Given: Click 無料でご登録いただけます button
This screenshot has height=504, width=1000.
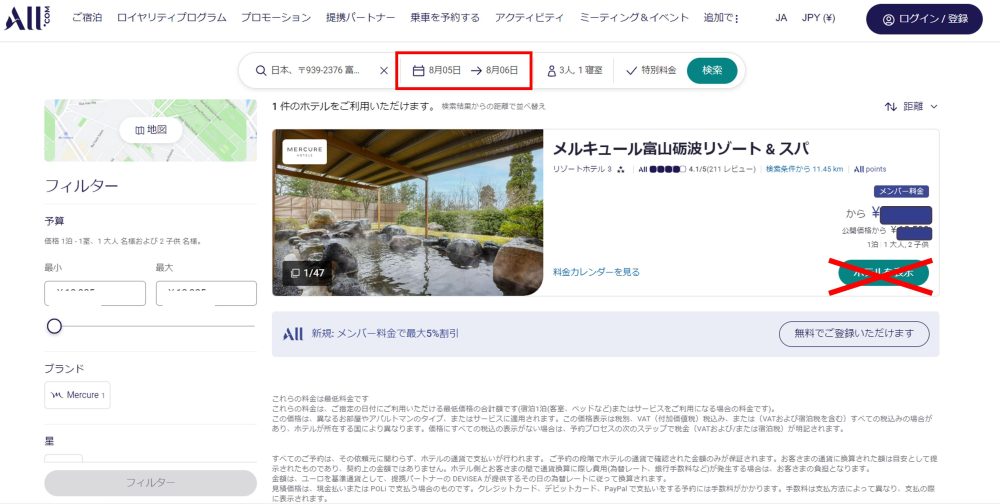Looking at the screenshot, I should [854, 334].
